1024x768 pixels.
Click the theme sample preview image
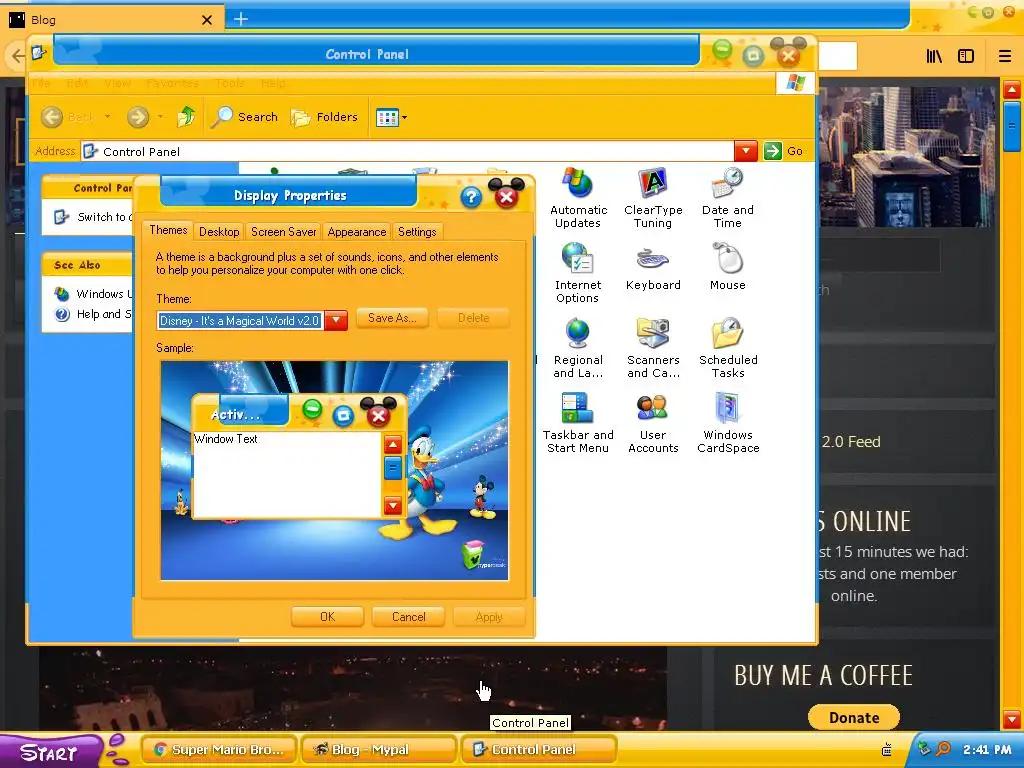click(x=334, y=470)
